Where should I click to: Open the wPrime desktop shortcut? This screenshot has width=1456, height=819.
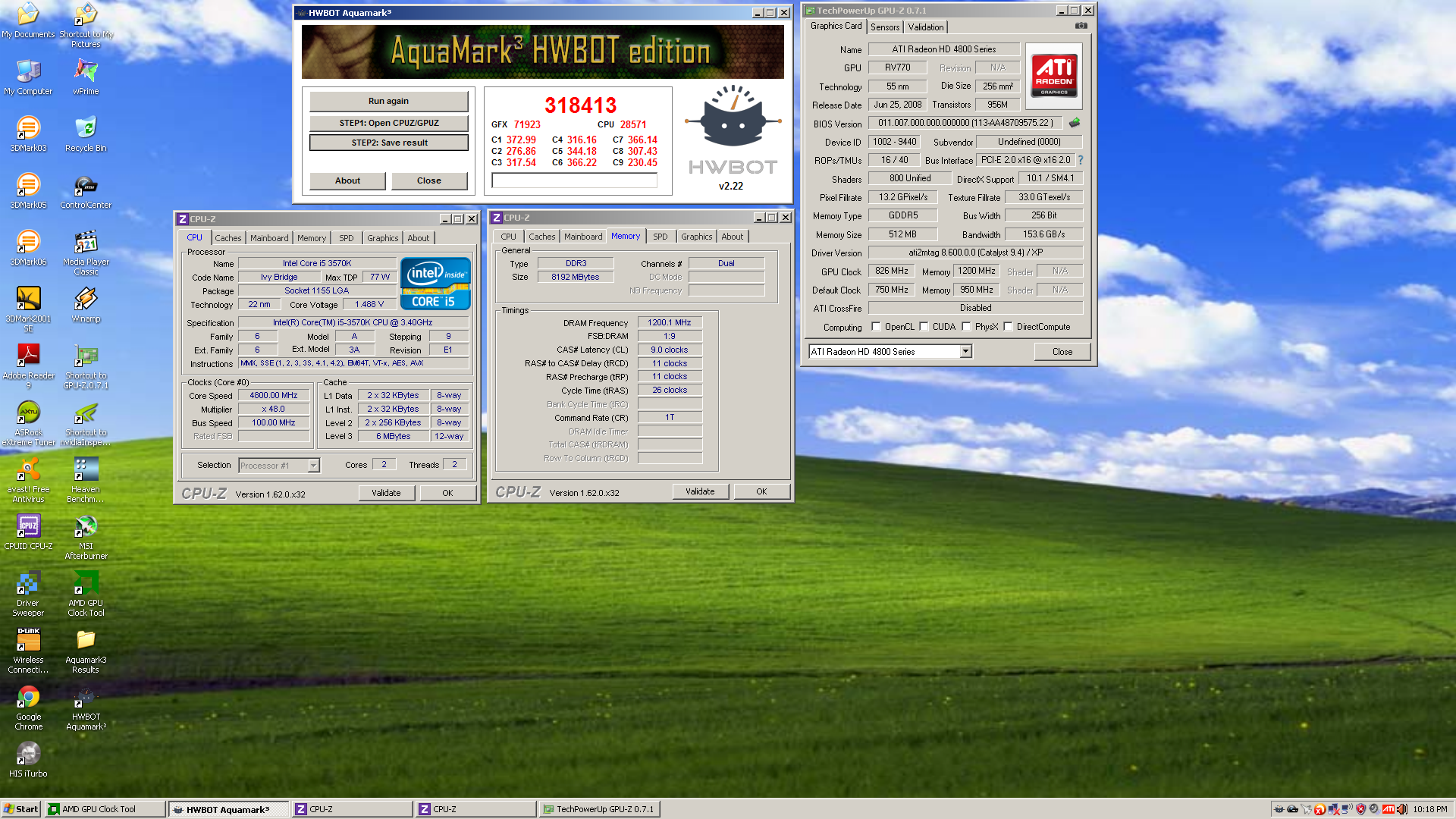tap(86, 77)
